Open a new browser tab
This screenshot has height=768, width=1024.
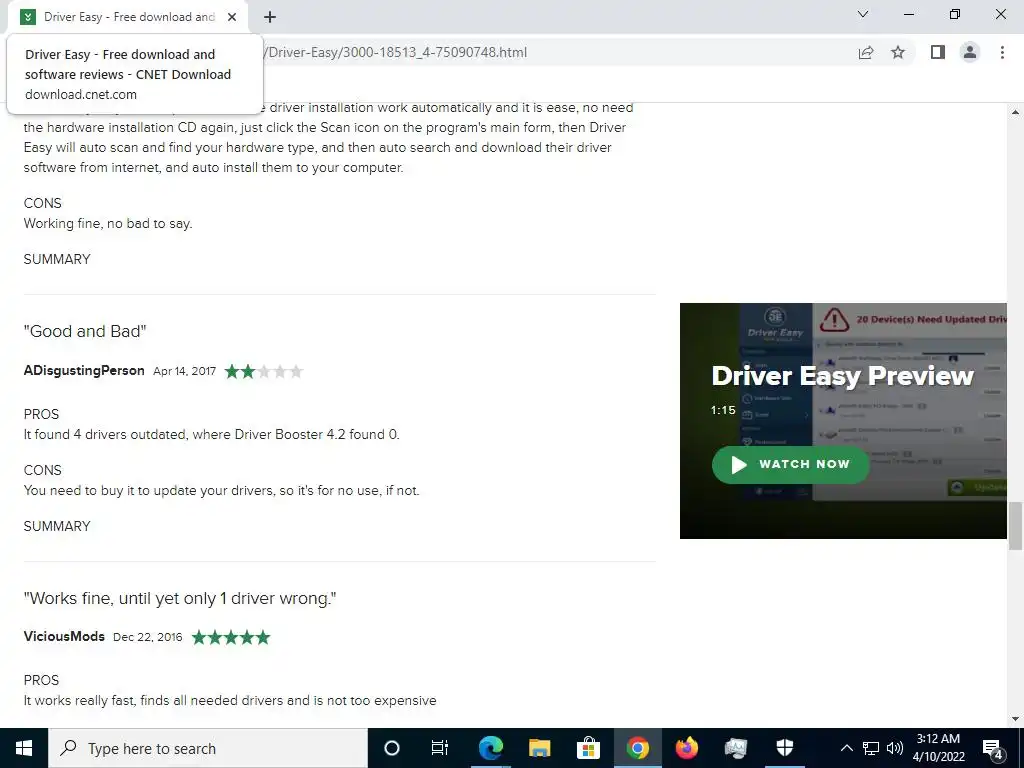(270, 17)
